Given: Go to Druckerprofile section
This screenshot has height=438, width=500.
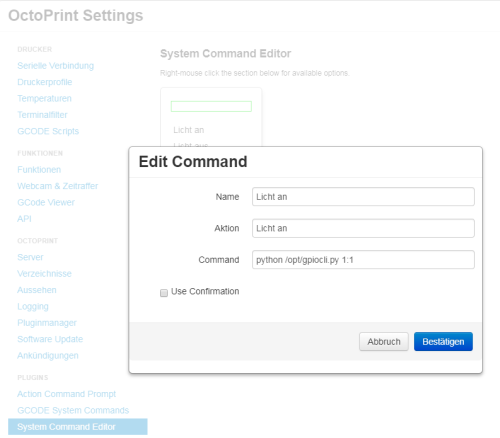Looking at the screenshot, I should coord(45,82).
